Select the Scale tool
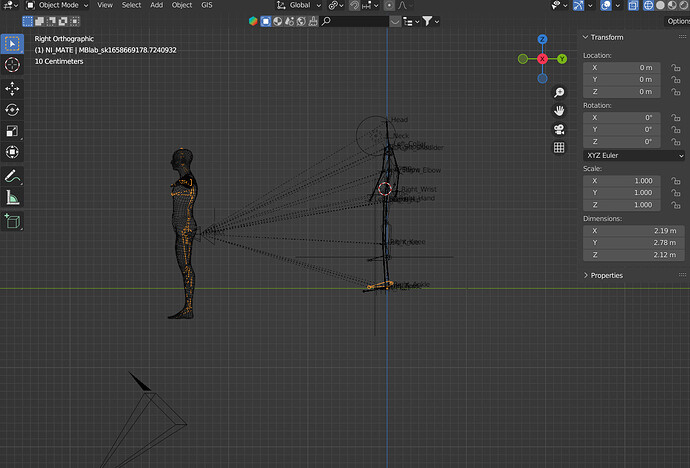The width and height of the screenshot is (690, 468). 12,131
